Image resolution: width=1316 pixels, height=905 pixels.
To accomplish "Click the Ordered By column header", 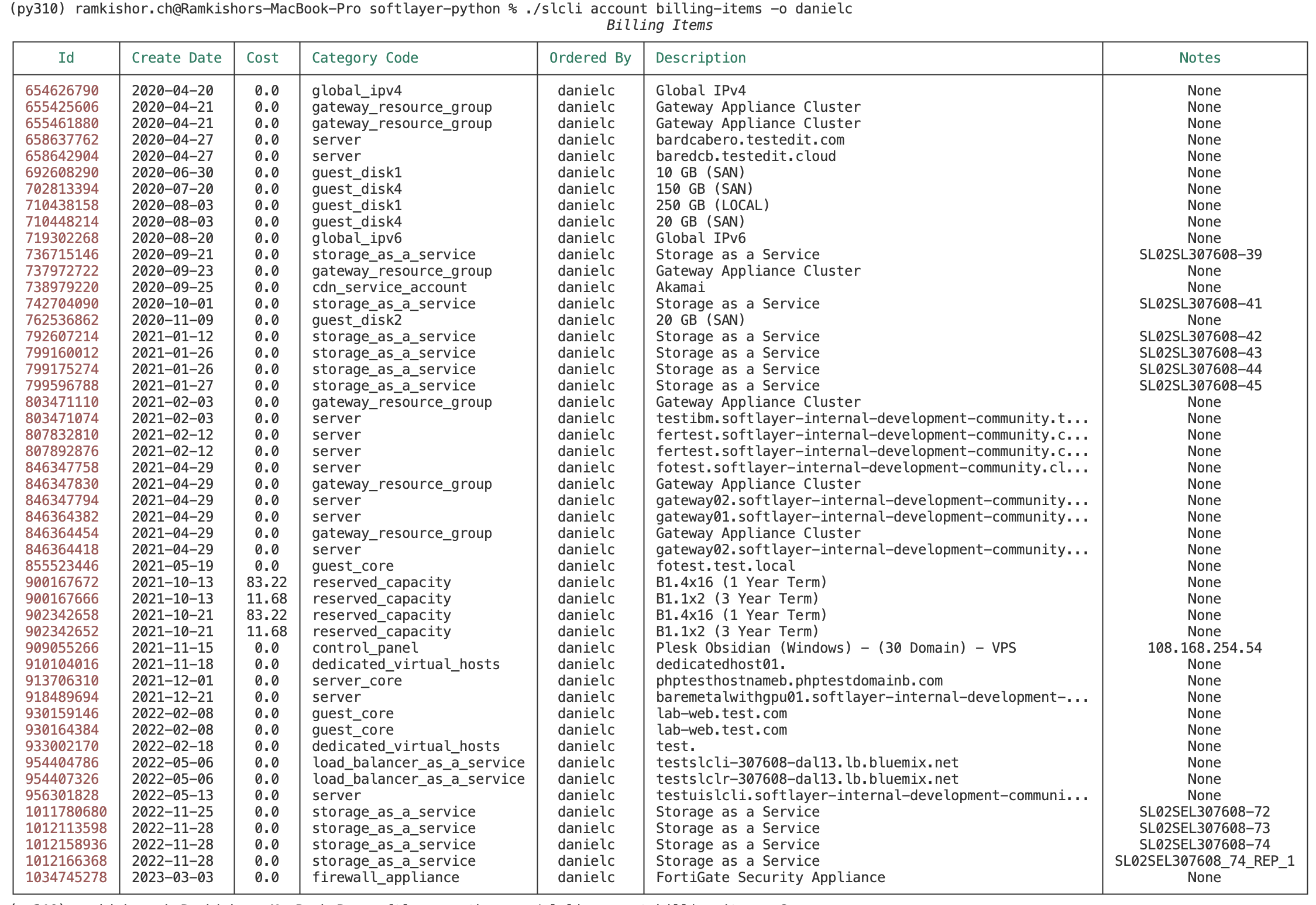I will 590,58.
